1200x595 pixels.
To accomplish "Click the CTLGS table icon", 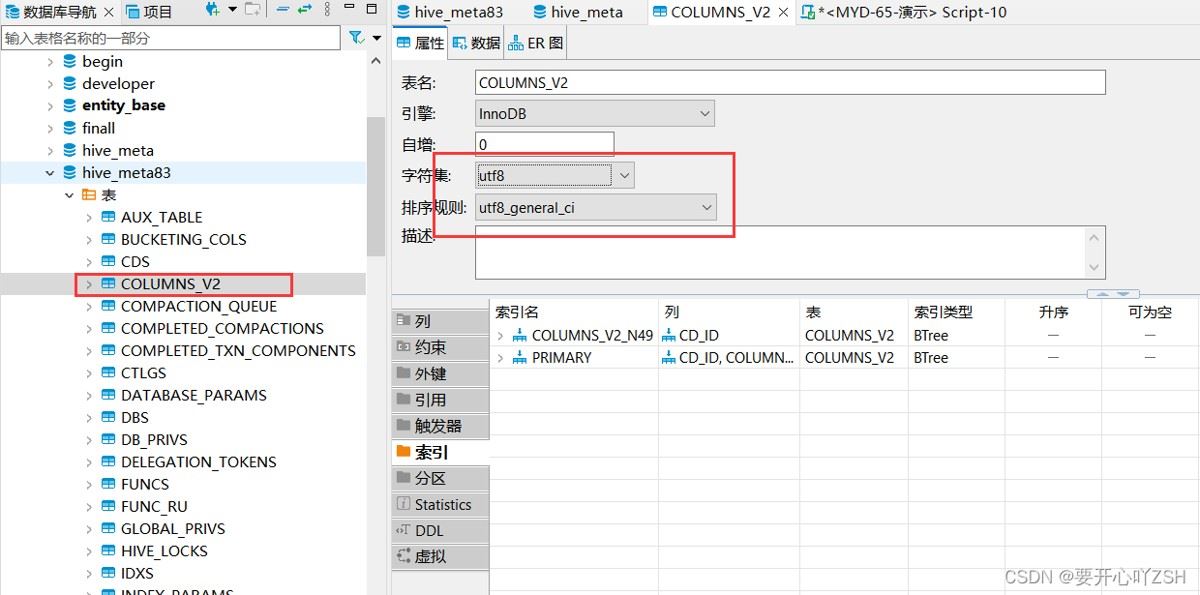I will click(109, 373).
